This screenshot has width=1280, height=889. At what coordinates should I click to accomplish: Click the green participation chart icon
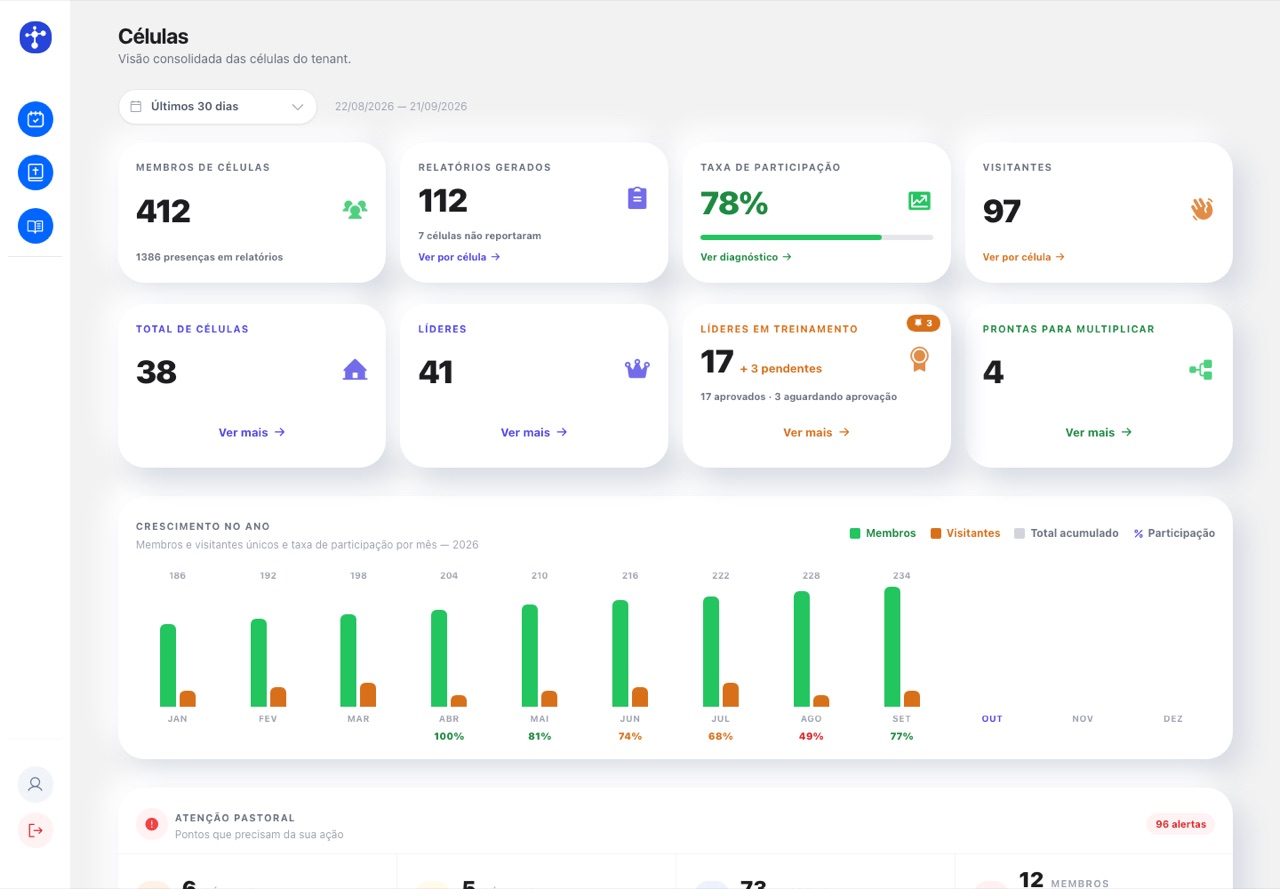[919, 201]
